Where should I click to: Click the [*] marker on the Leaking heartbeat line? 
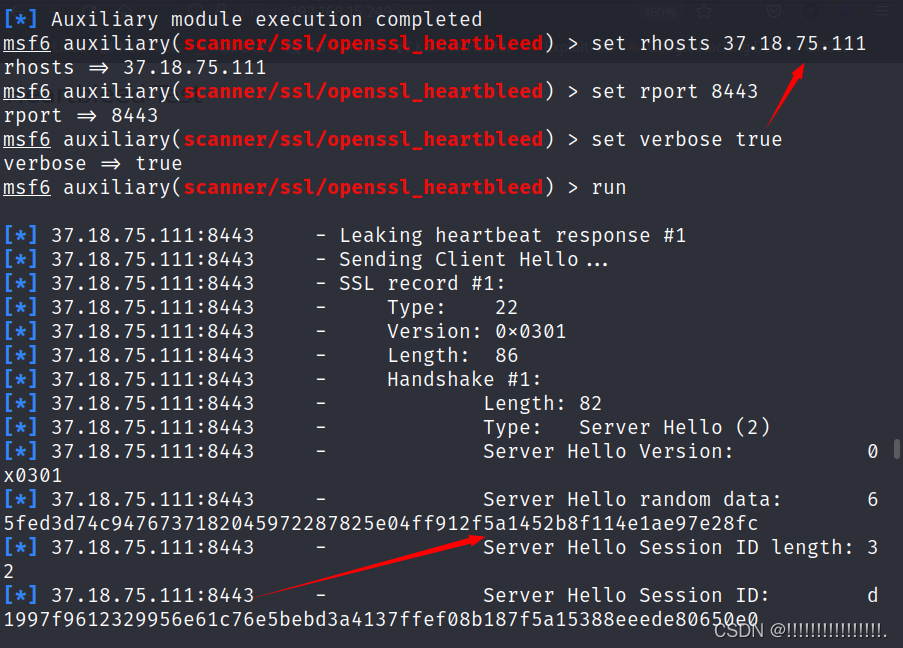pyautogui.click(x=21, y=236)
